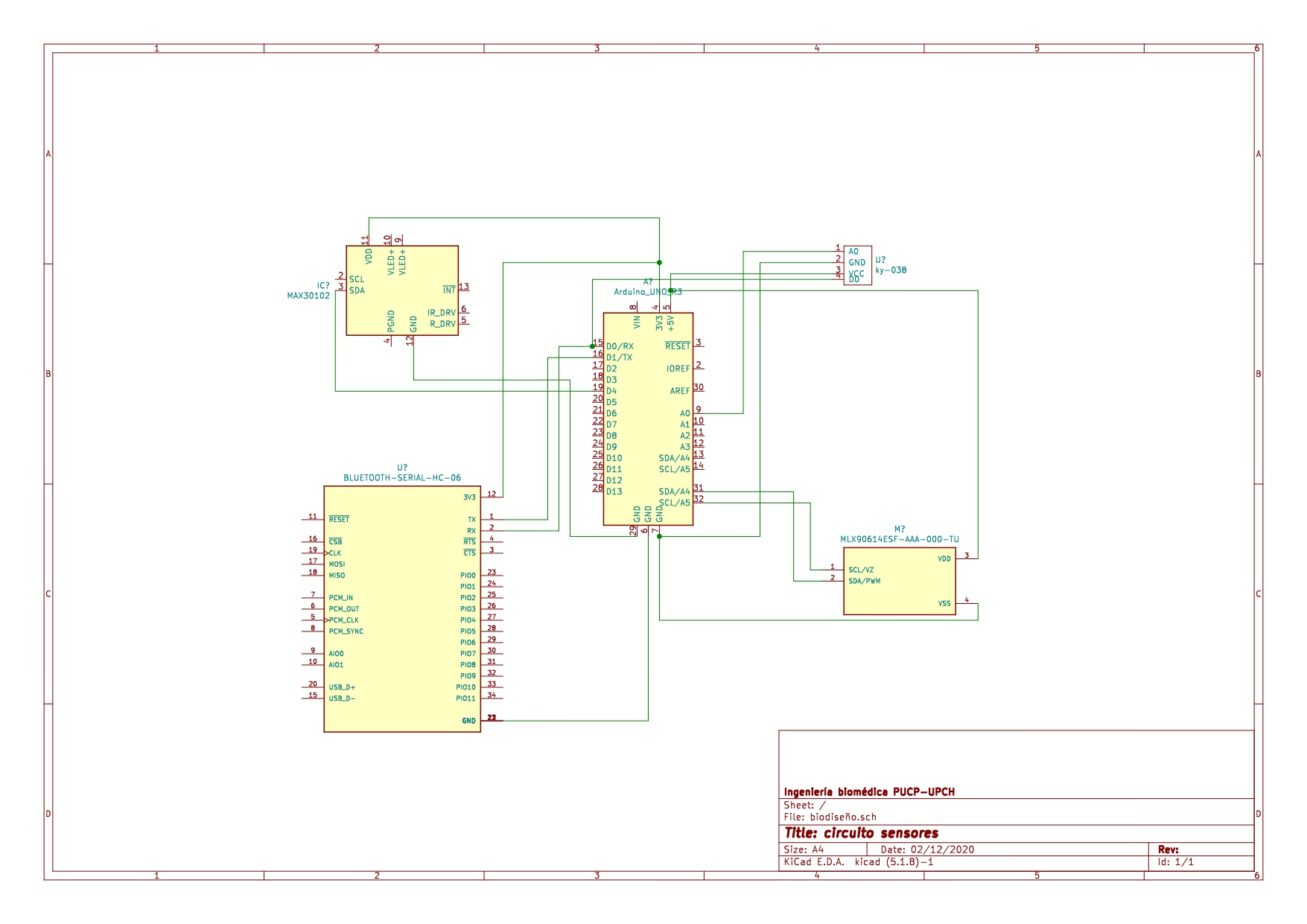
Task: Click the VIN pin label on Arduino
Action: [637, 322]
